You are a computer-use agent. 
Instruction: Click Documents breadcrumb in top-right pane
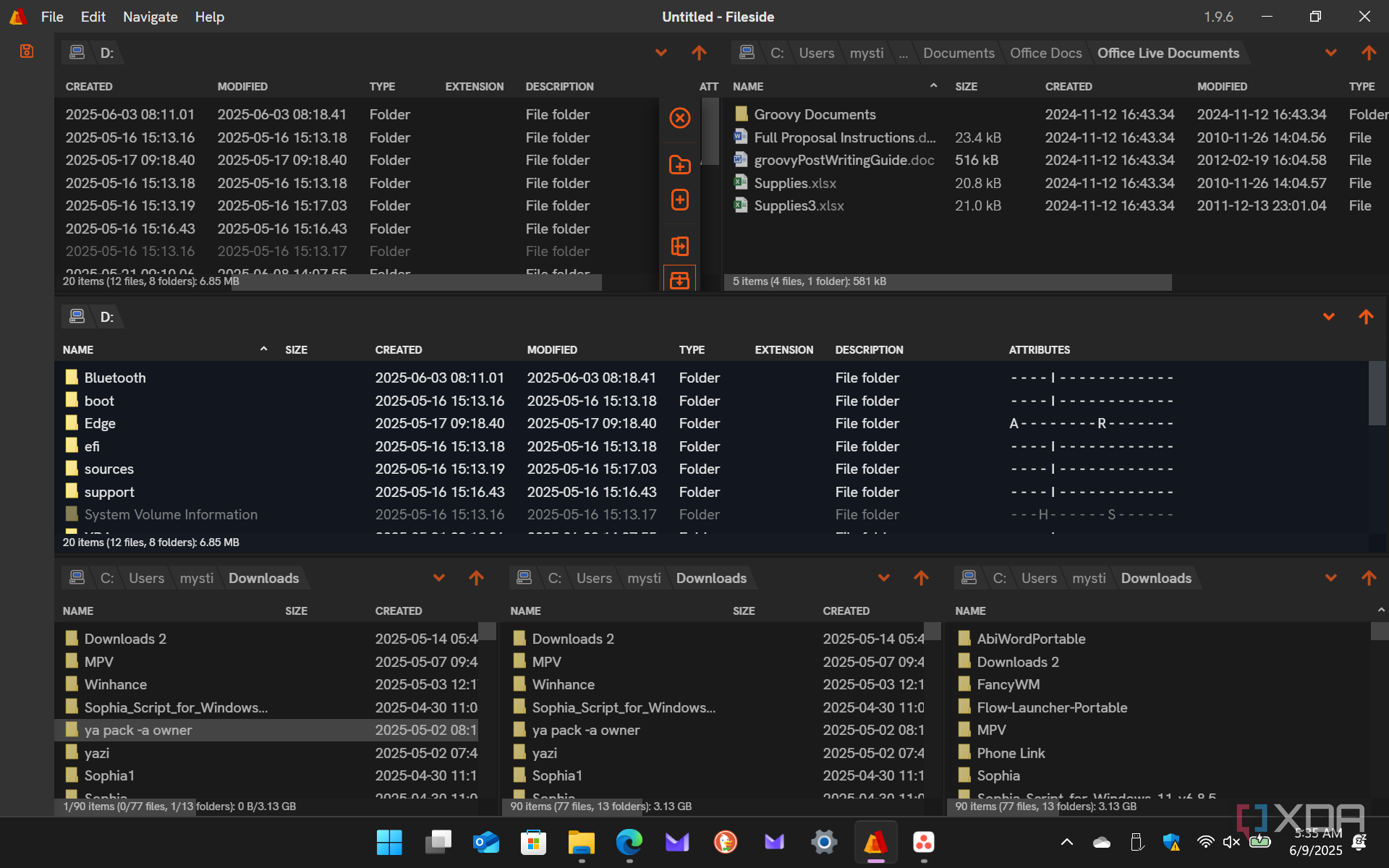(x=959, y=53)
